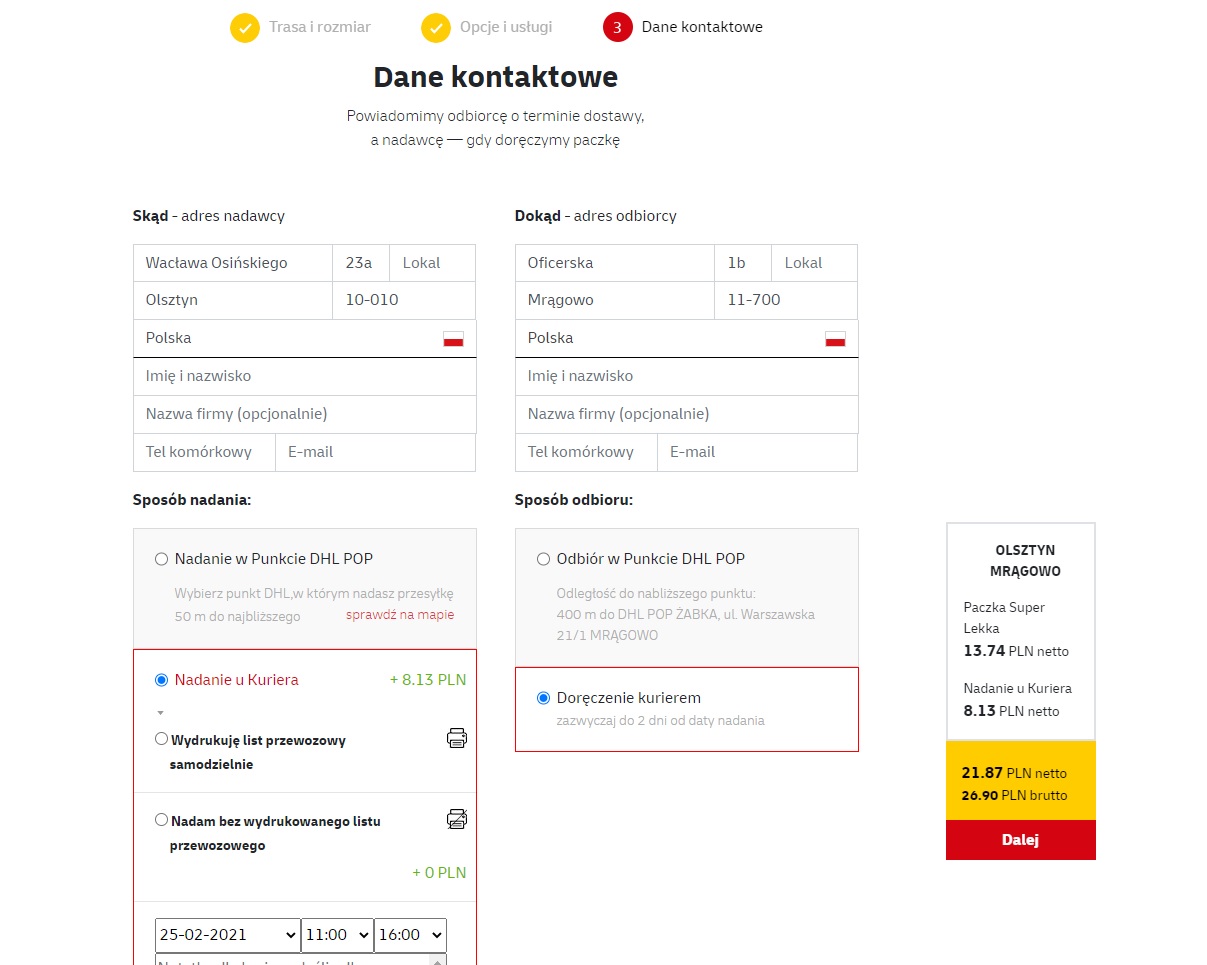
Task: Click the crossed-out printer icon beside Nadam bez wydrukowanego listu
Action: pos(457,819)
